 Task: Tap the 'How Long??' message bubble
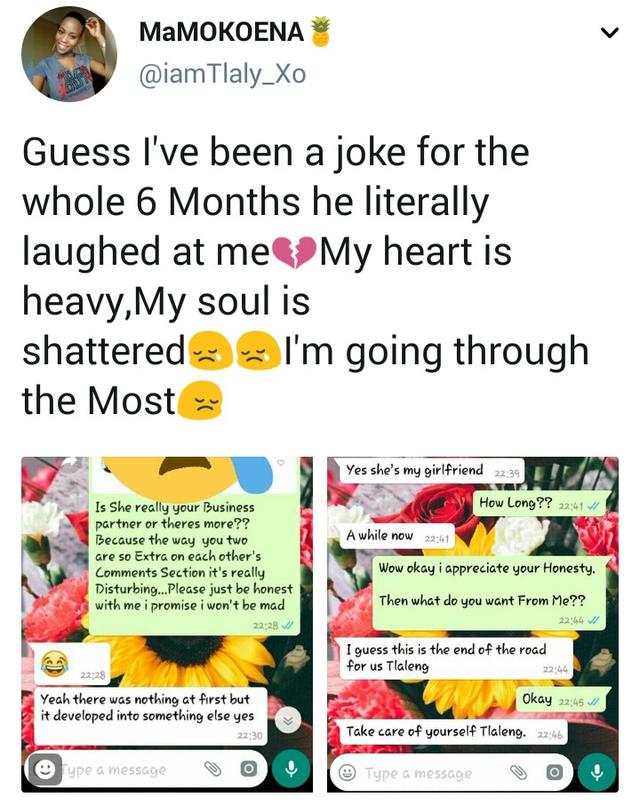(538, 503)
